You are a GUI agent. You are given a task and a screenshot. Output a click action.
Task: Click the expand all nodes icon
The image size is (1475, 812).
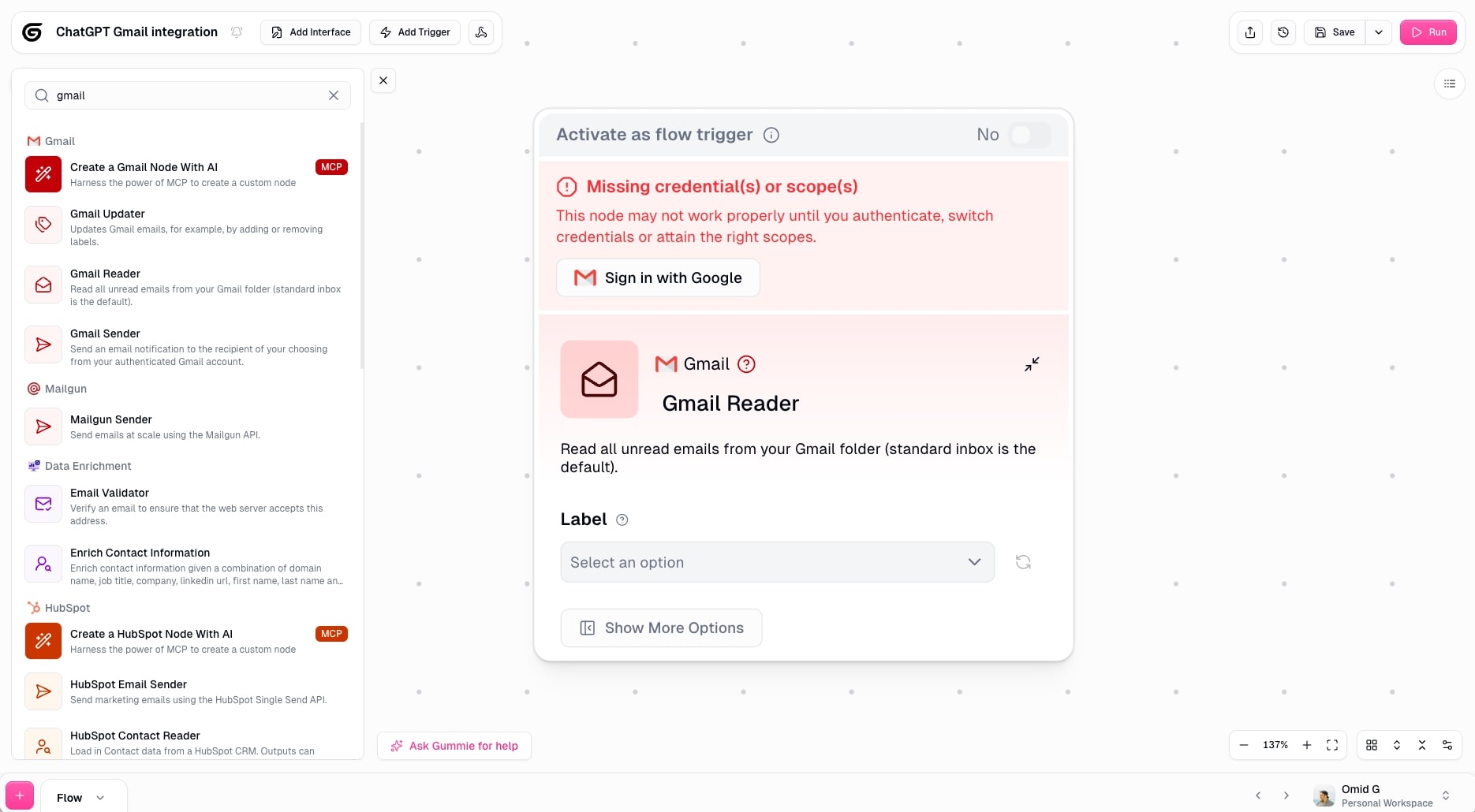click(x=1397, y=745)
